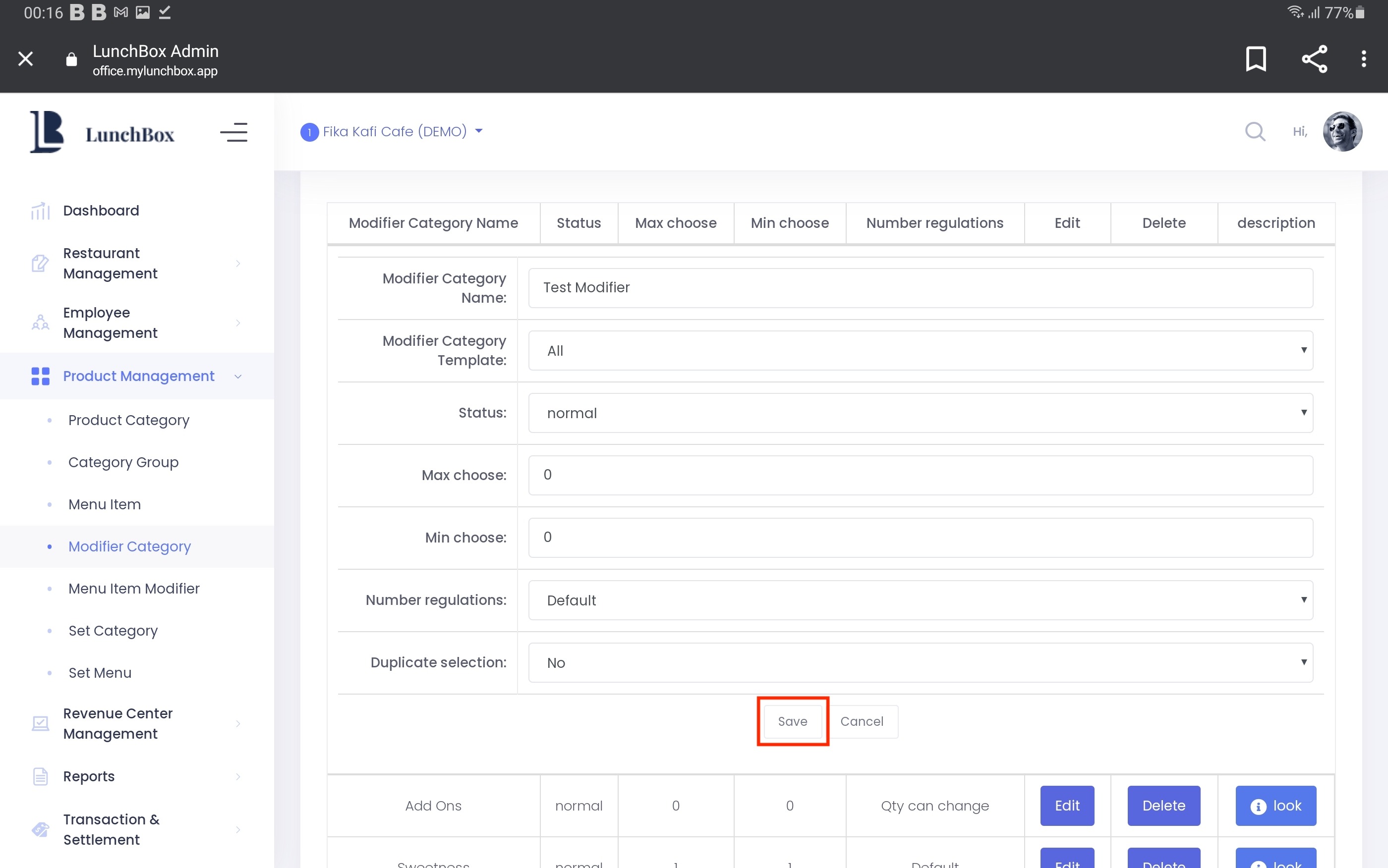Select Menu Item Modifier in sidebar
The width and height of the screenshot is (1388, 868).
(x=134, y=589)
